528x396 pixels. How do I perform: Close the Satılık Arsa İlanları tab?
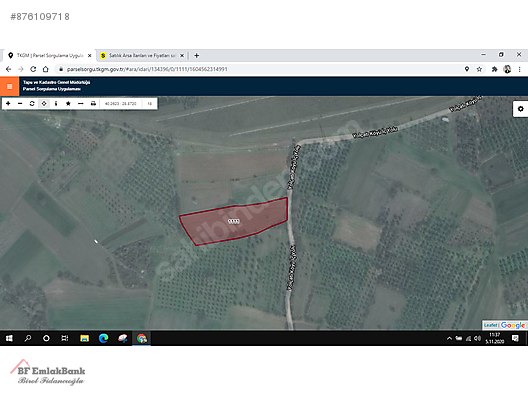point(182,56)
